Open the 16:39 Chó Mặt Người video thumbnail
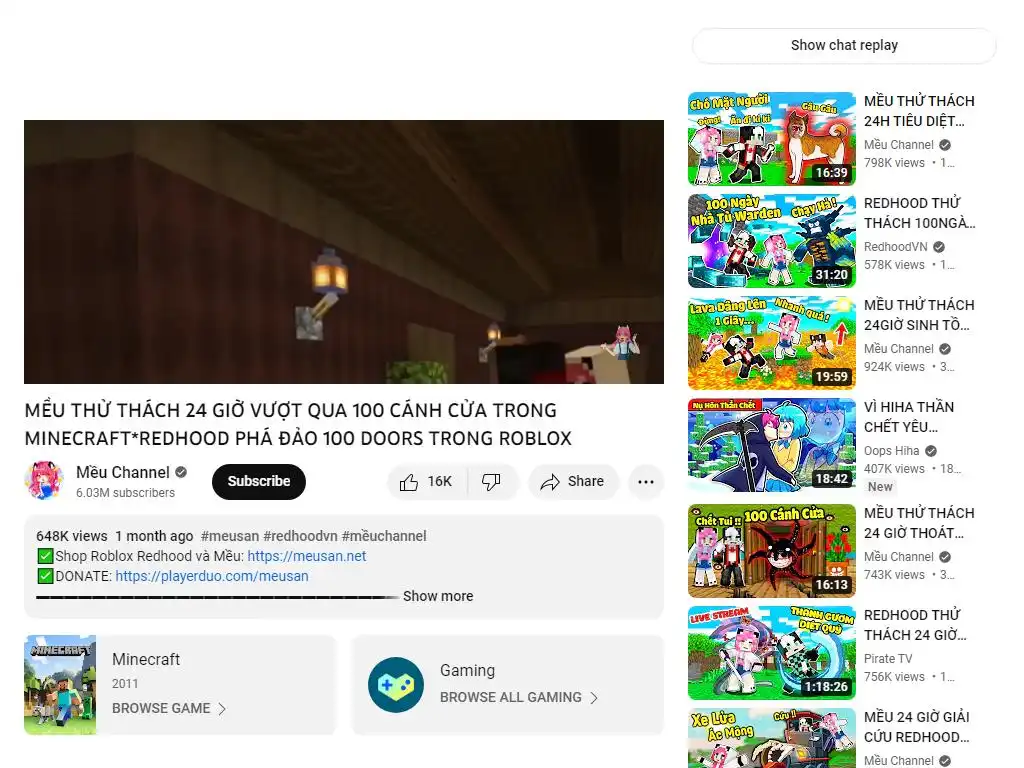The width and height of the screenshot is (1024, 768). click(772, 138)
